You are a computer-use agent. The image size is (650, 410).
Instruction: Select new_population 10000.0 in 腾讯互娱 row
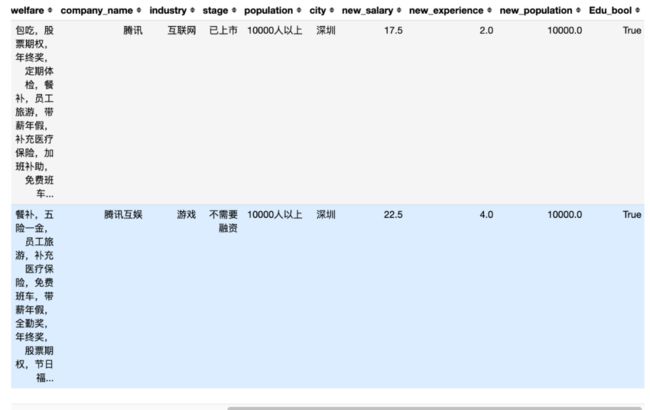tap(565, 214)
